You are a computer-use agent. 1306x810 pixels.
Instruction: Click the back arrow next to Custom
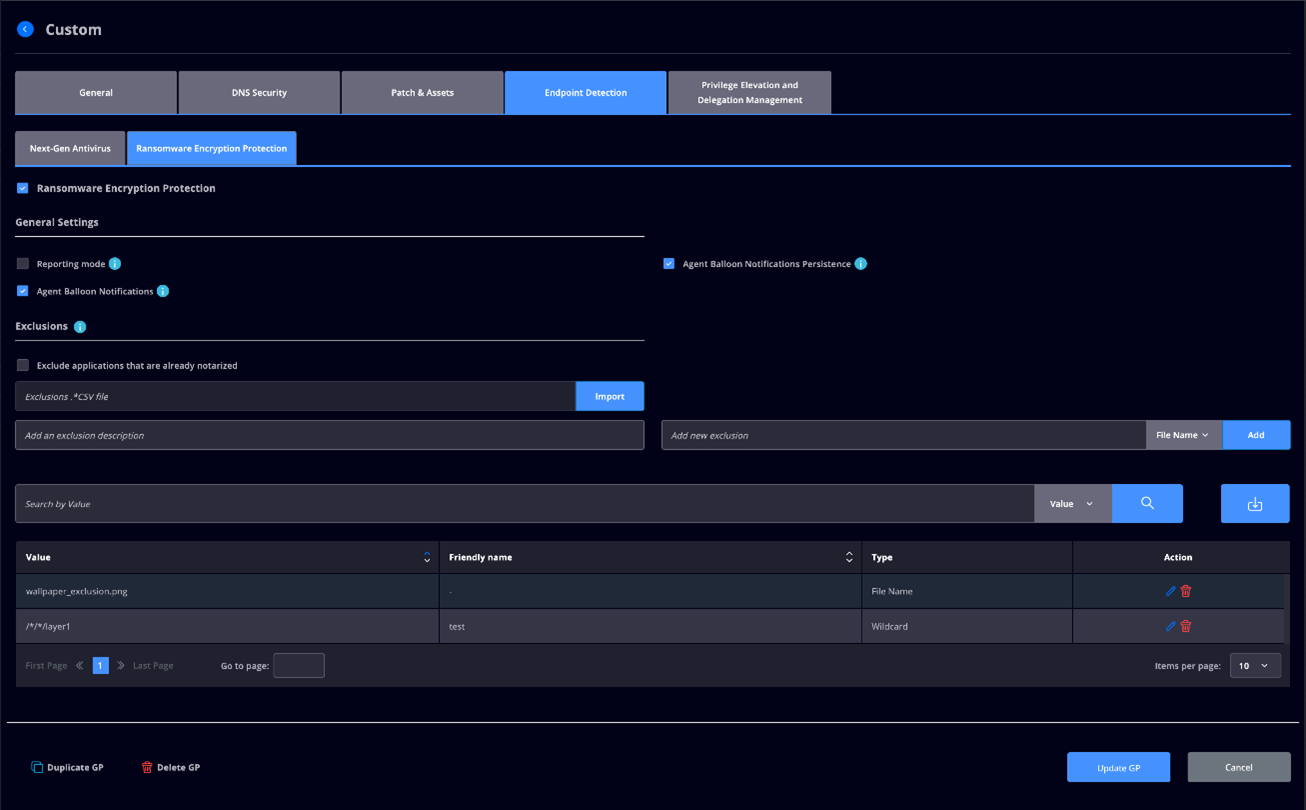25,29
